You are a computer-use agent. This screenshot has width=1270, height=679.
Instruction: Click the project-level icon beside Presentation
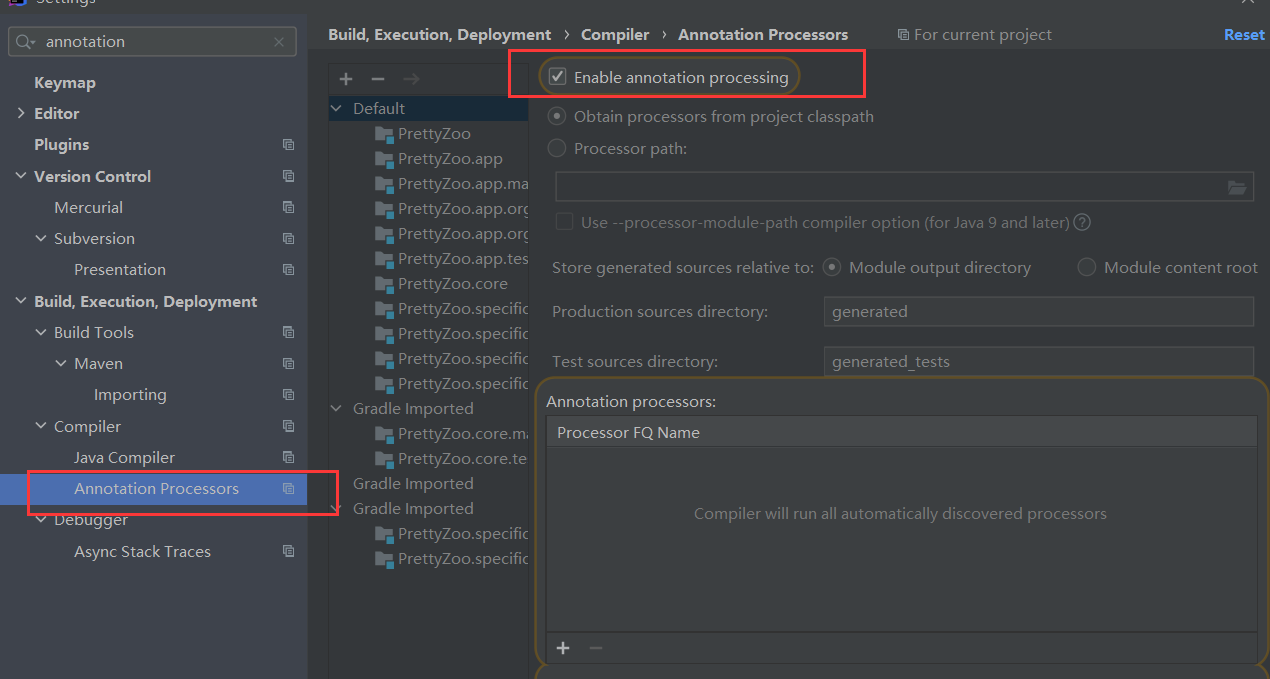[x=288, y=270]
